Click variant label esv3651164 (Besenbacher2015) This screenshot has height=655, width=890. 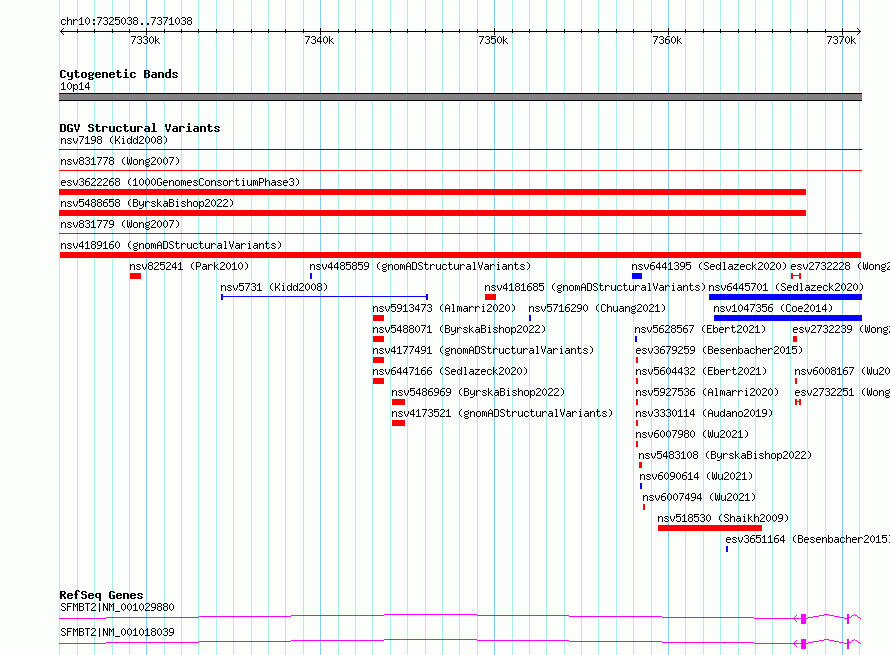[x=807, y=539]
